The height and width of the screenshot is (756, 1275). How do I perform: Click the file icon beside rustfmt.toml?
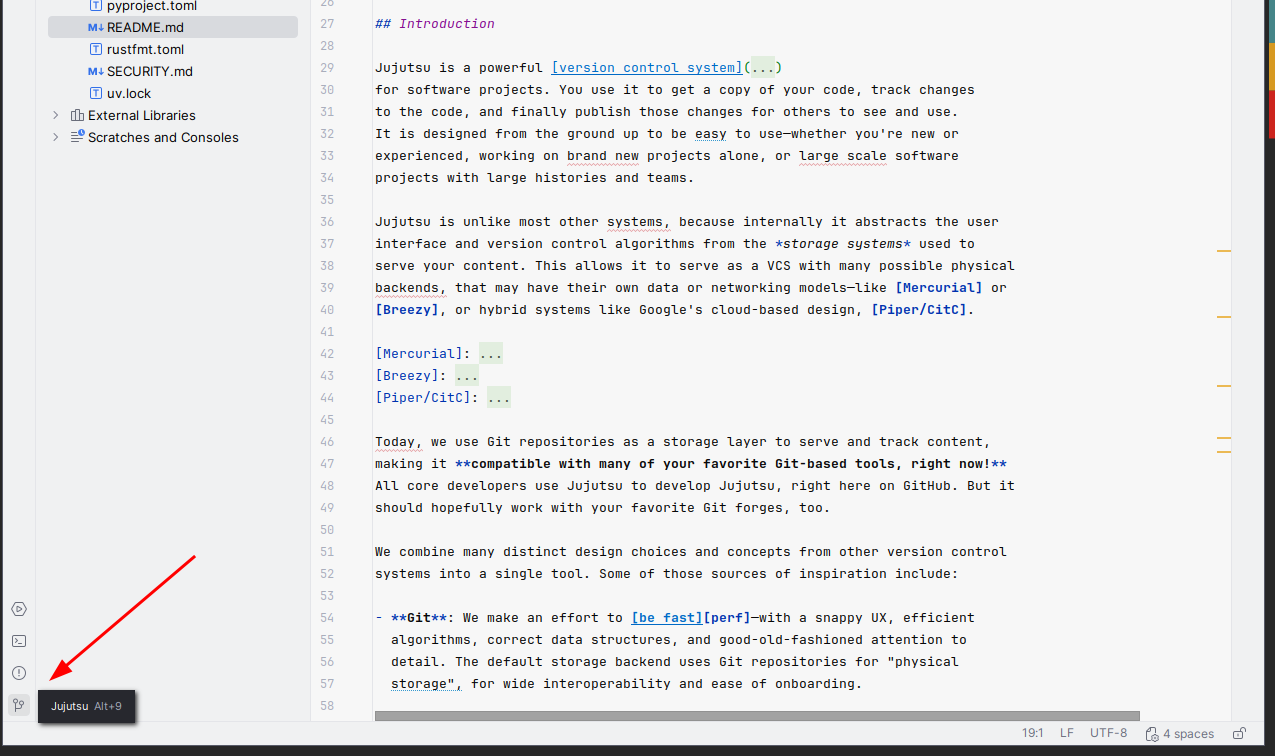click(x=96, y=49)
